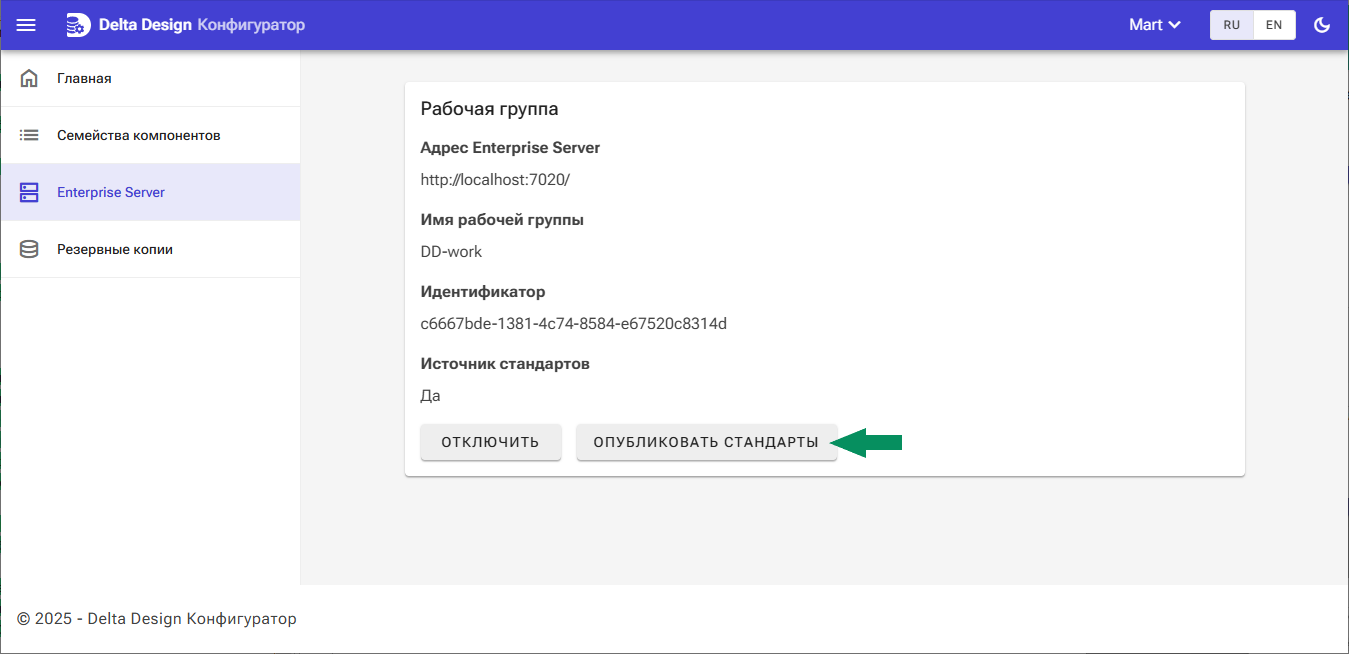Open Резервные копии section
1349x654 pixels.
coord(150,249)
